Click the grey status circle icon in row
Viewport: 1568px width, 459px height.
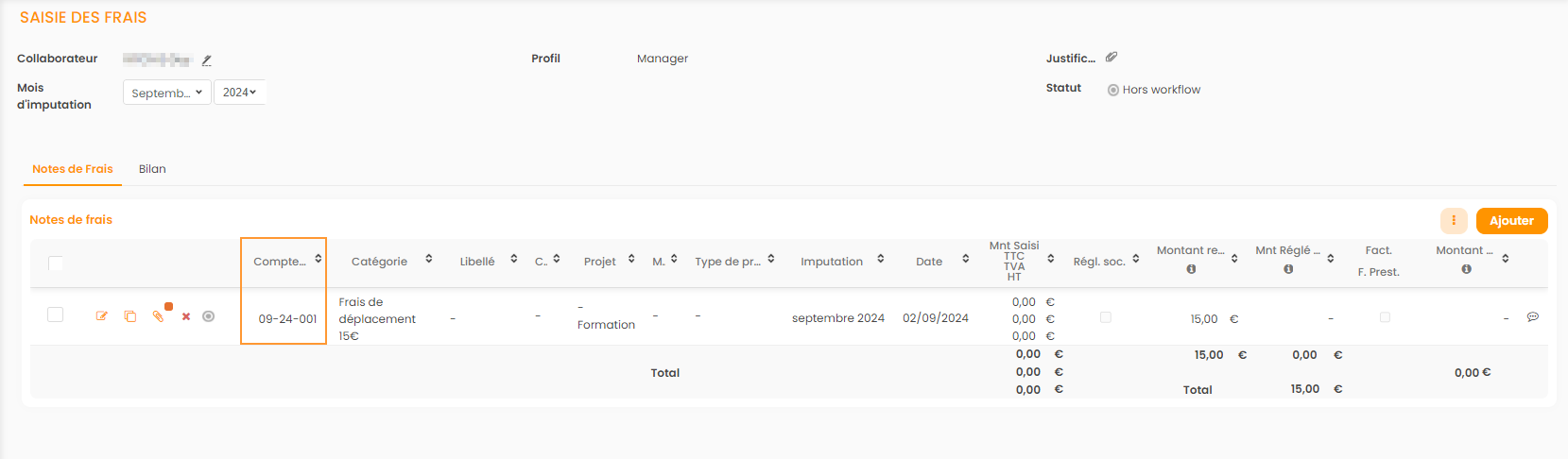[x=209, y=316]
